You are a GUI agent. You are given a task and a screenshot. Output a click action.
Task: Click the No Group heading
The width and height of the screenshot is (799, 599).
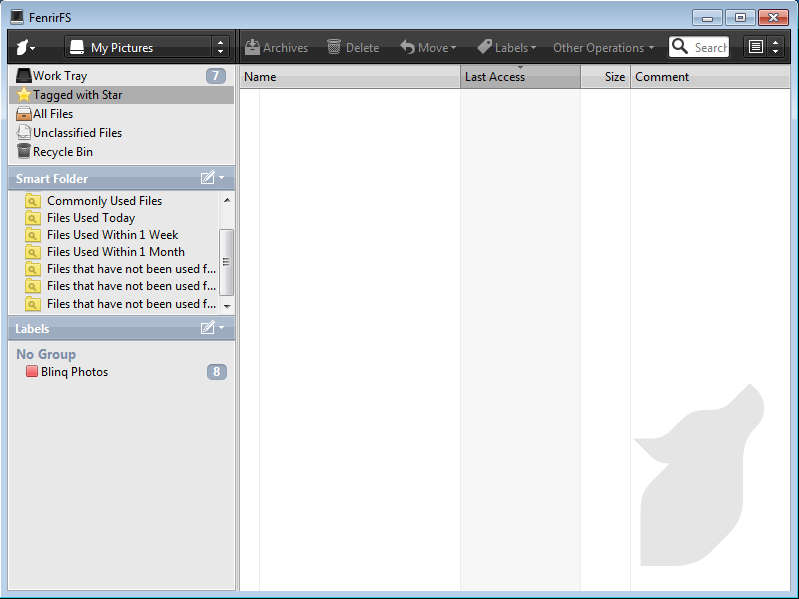pos(46,354)
